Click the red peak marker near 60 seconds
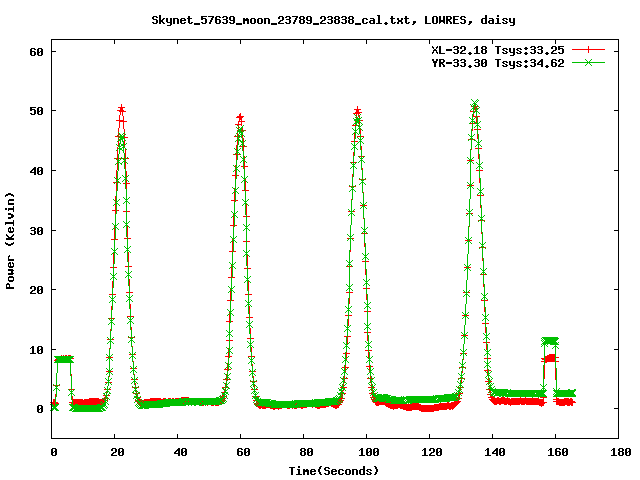The height and width of the screenshot is (480, 640). tap(240, 118)
